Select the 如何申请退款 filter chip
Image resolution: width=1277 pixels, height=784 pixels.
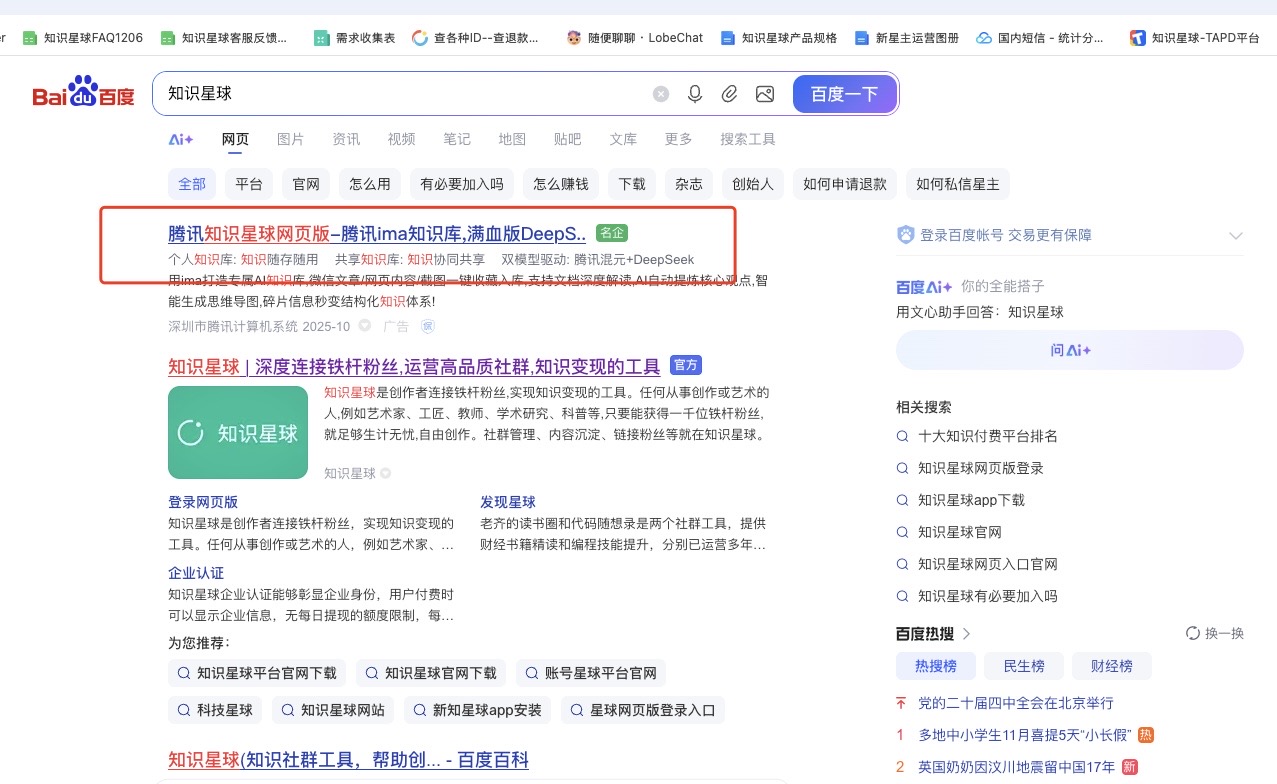click(x=845, y=184)
